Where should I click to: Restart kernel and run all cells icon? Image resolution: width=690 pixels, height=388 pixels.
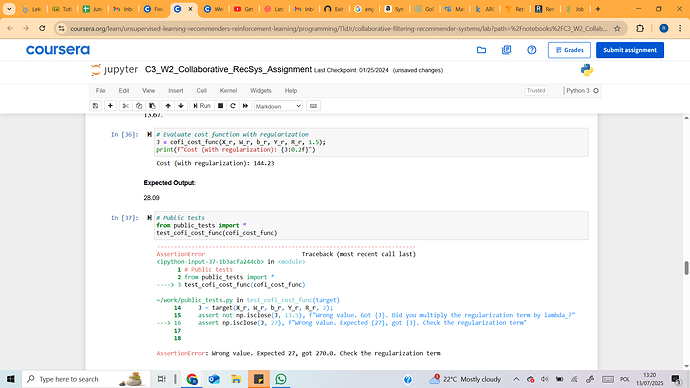(x=245, y=106)
